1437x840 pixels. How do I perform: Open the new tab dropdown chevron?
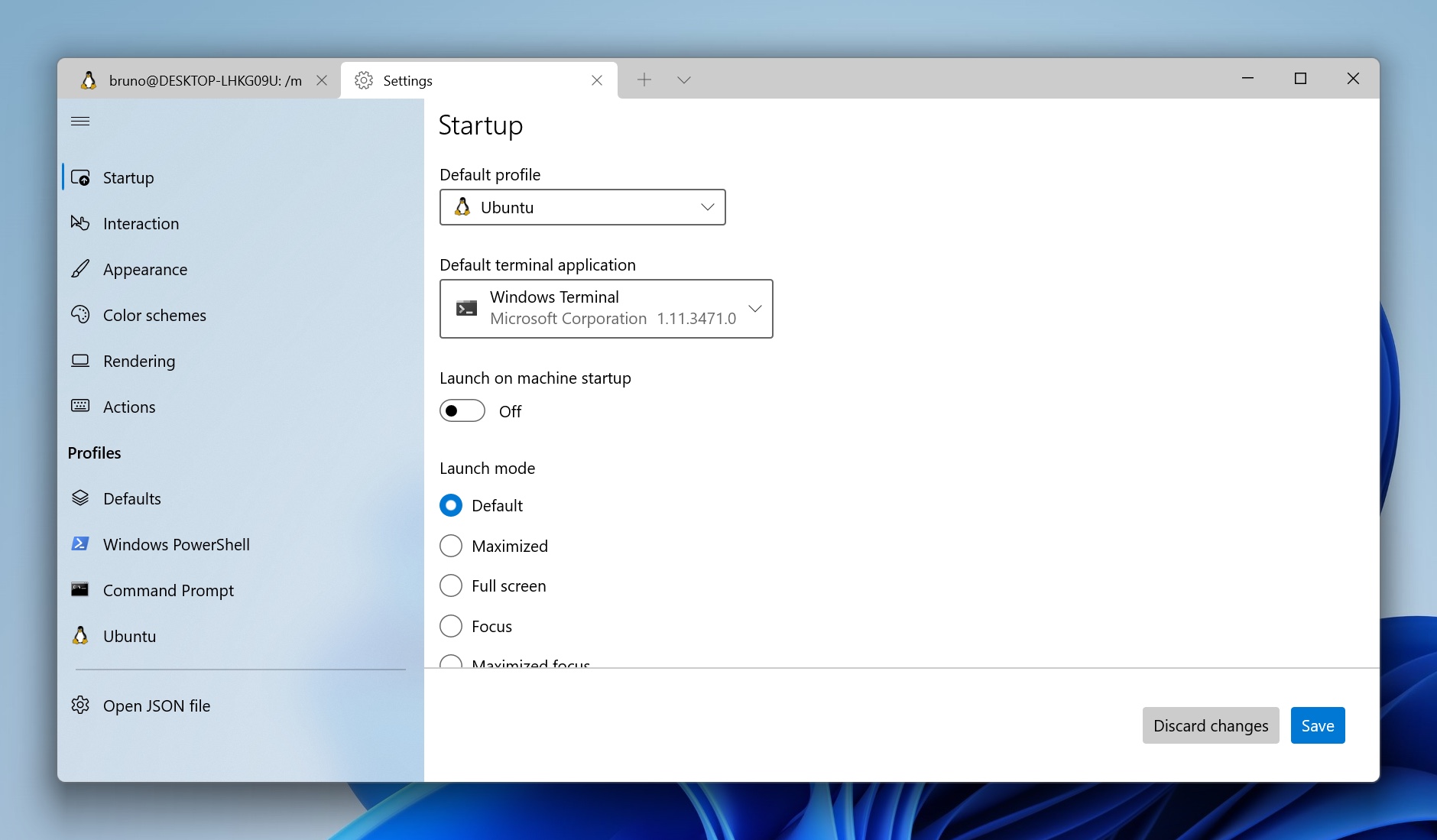683,79
